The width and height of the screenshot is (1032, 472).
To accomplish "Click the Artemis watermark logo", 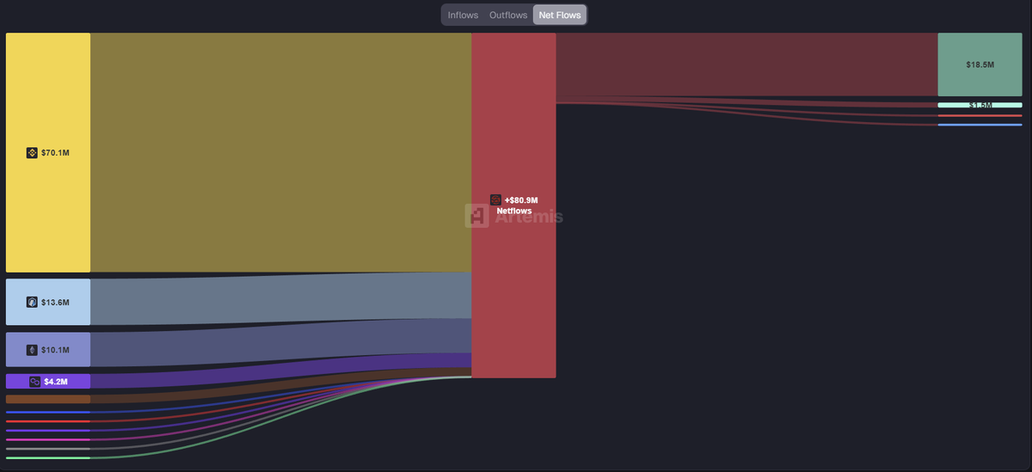I will point(478,216).
